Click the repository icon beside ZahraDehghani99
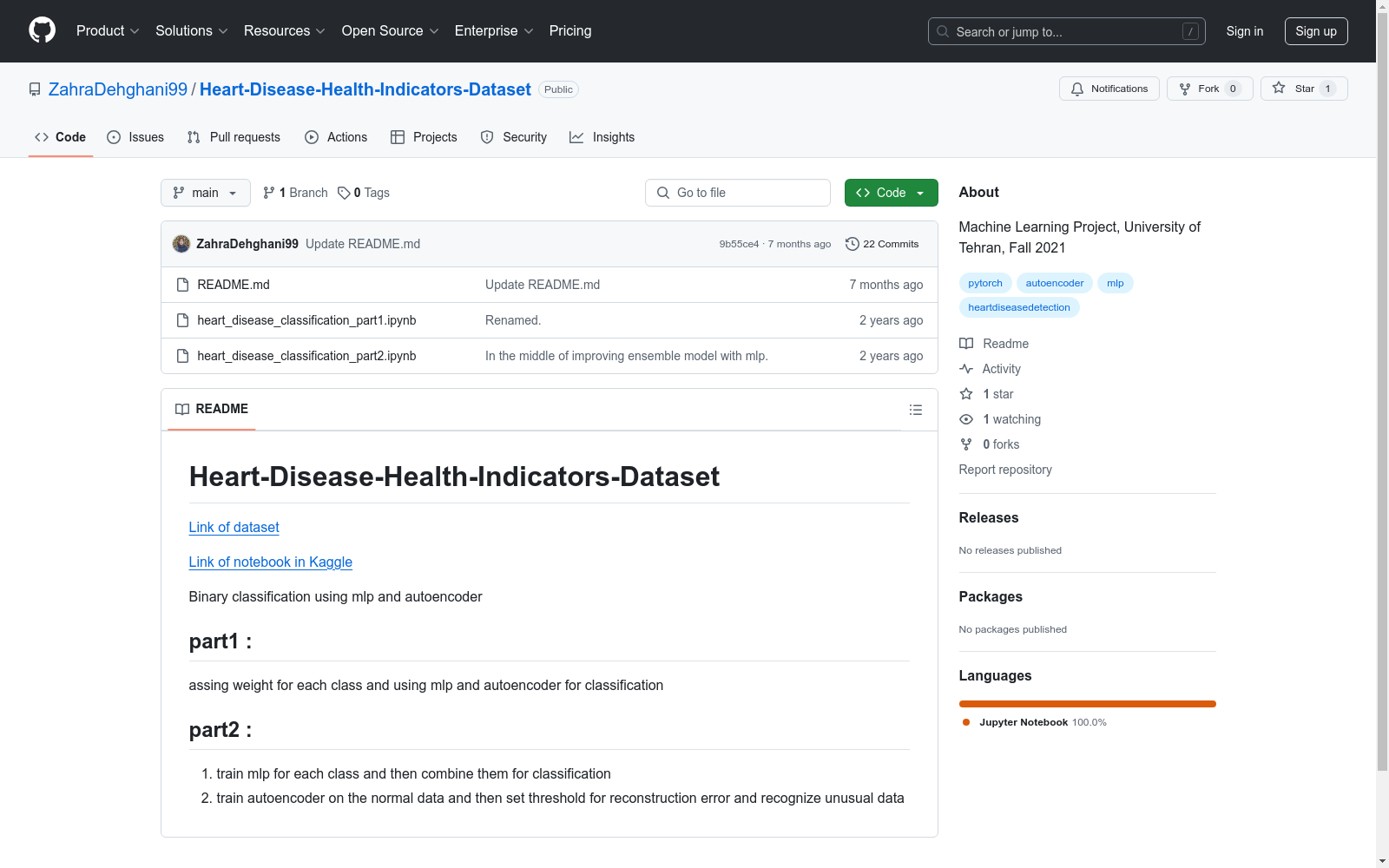This screenshot has height=868, width=1389. pos(35,89)
